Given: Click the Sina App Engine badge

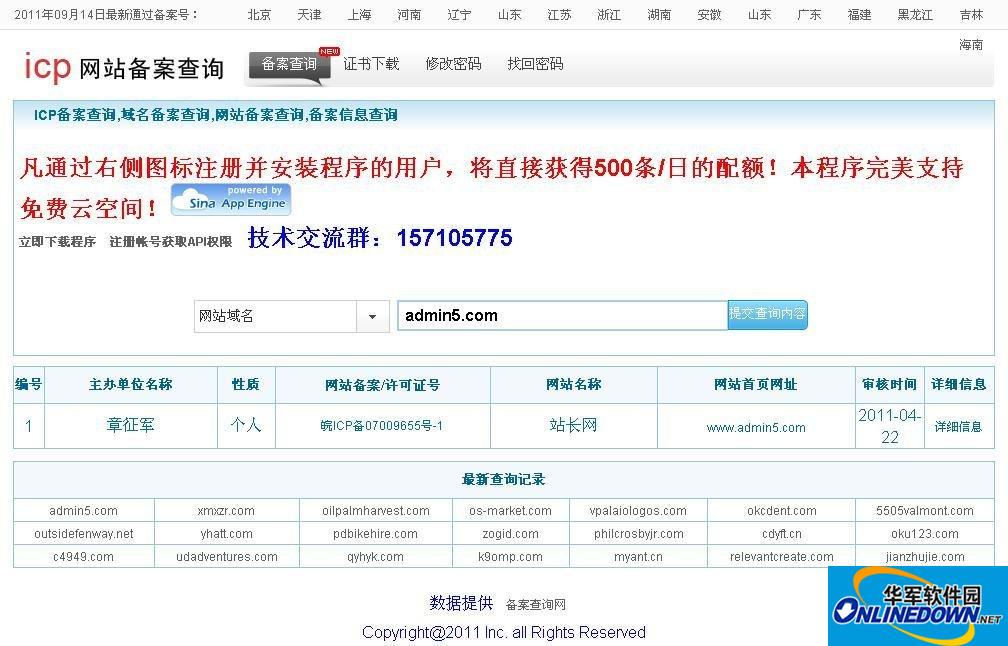Looking at the screenshot, I should click(x=230, y=199).
